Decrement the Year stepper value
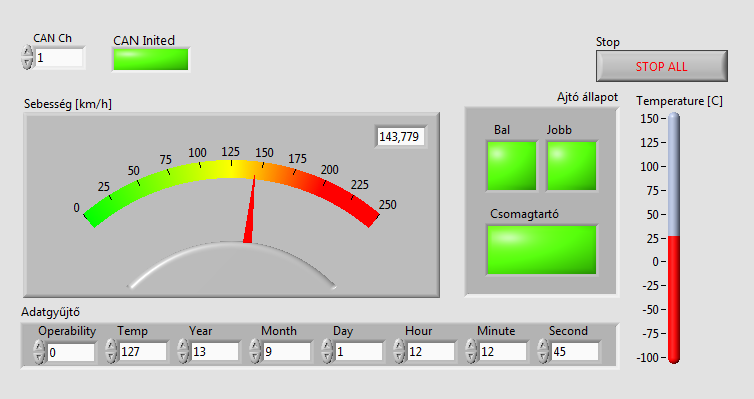This screenshot has width=754, height=399. coord(183,357)
